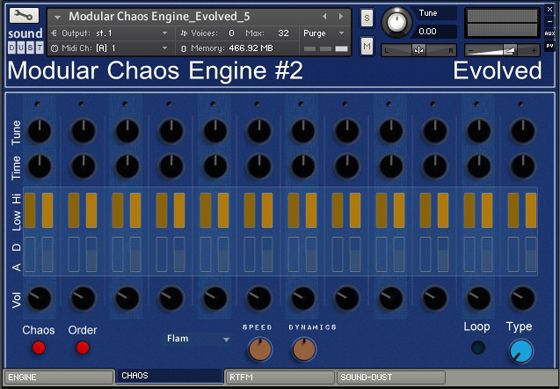
Task: Adjust last column Tune knob
Action: click(523, 131)
